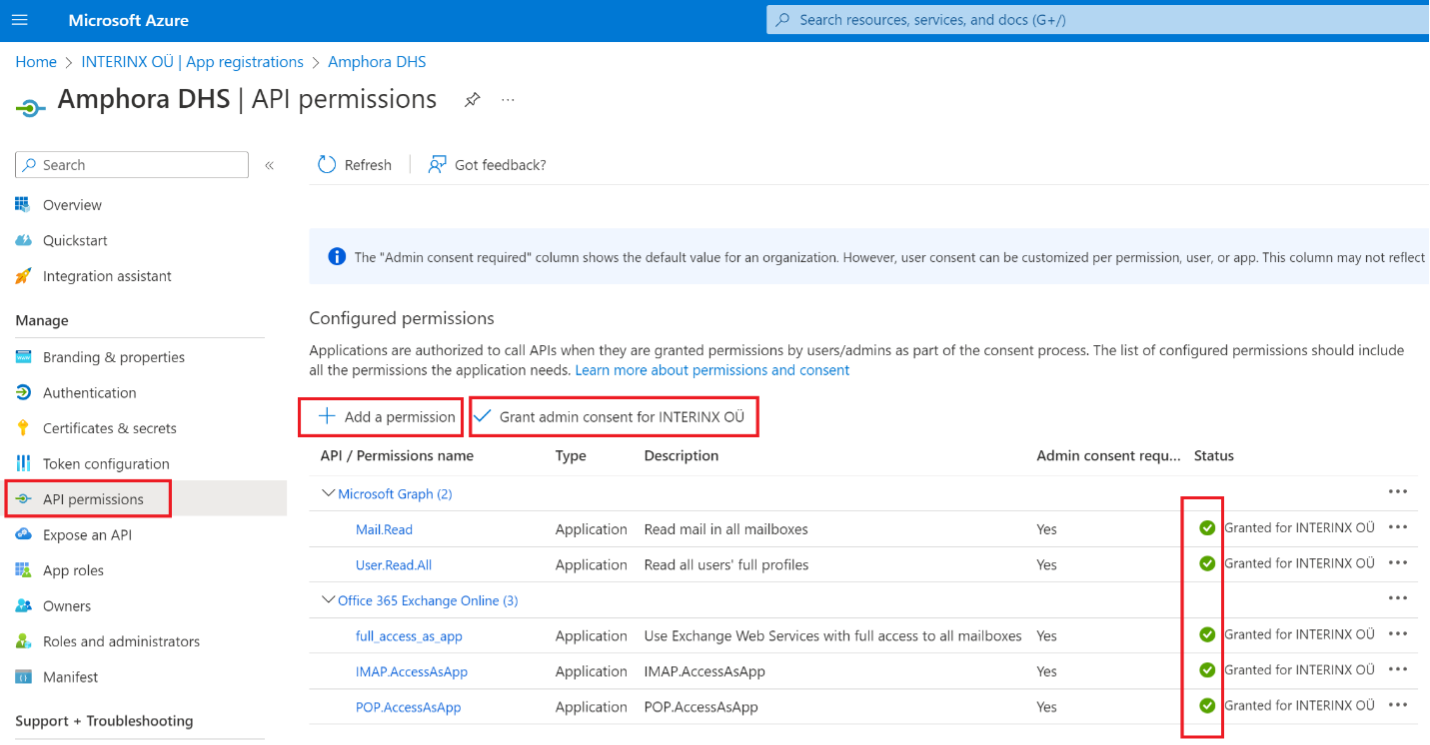Screen dimensions: 1430x745
Task: Sort by API / Permissions name column header
Action: (x=397, y=456)
